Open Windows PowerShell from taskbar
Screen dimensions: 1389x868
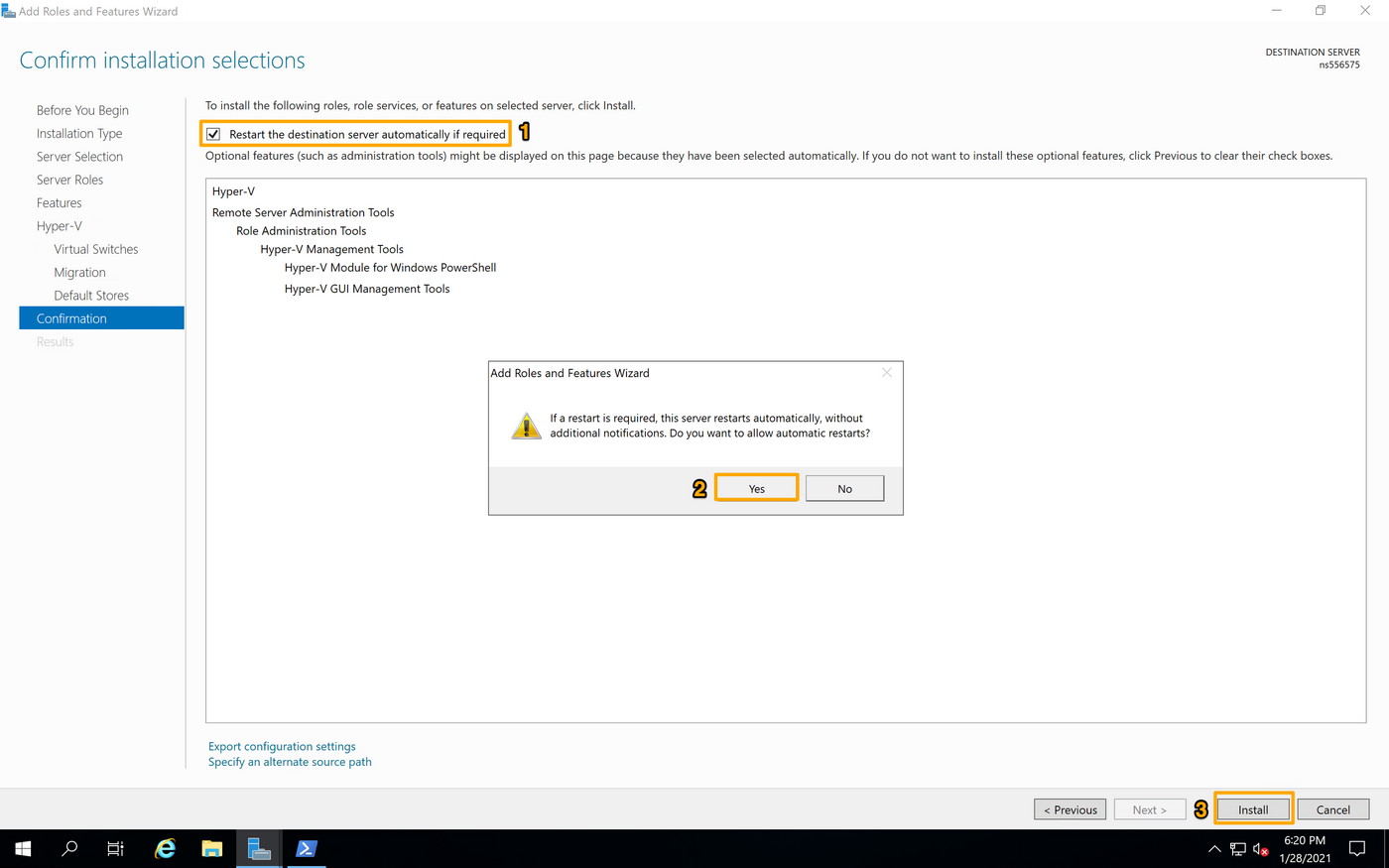(306, 848)
